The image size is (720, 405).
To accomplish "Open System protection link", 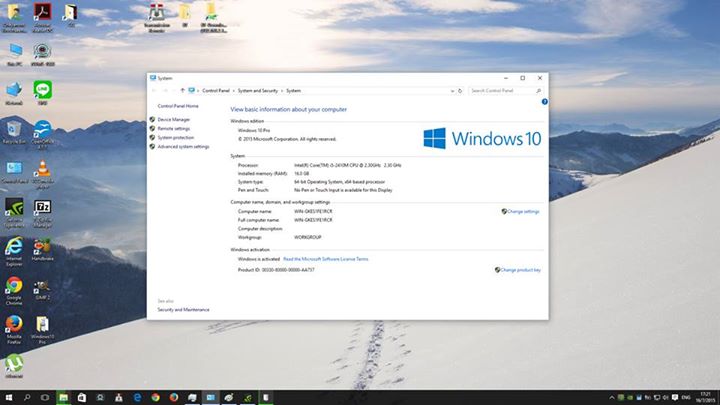I will (175, 138).
